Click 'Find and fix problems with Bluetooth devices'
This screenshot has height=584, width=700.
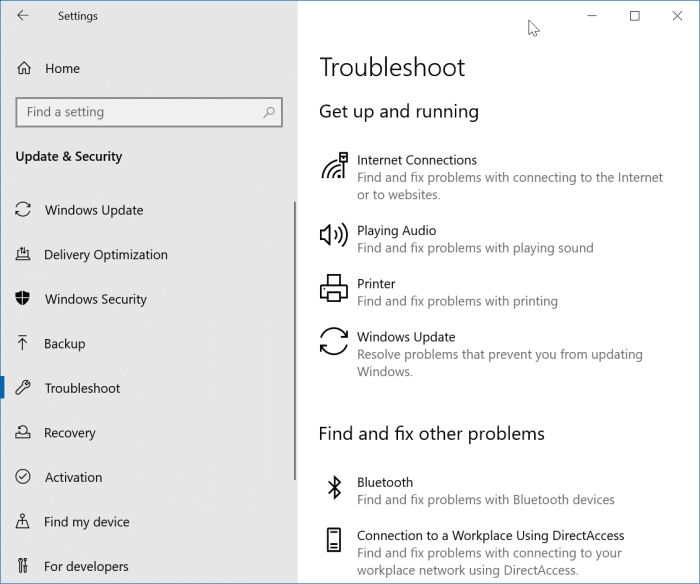click(486, 500)
